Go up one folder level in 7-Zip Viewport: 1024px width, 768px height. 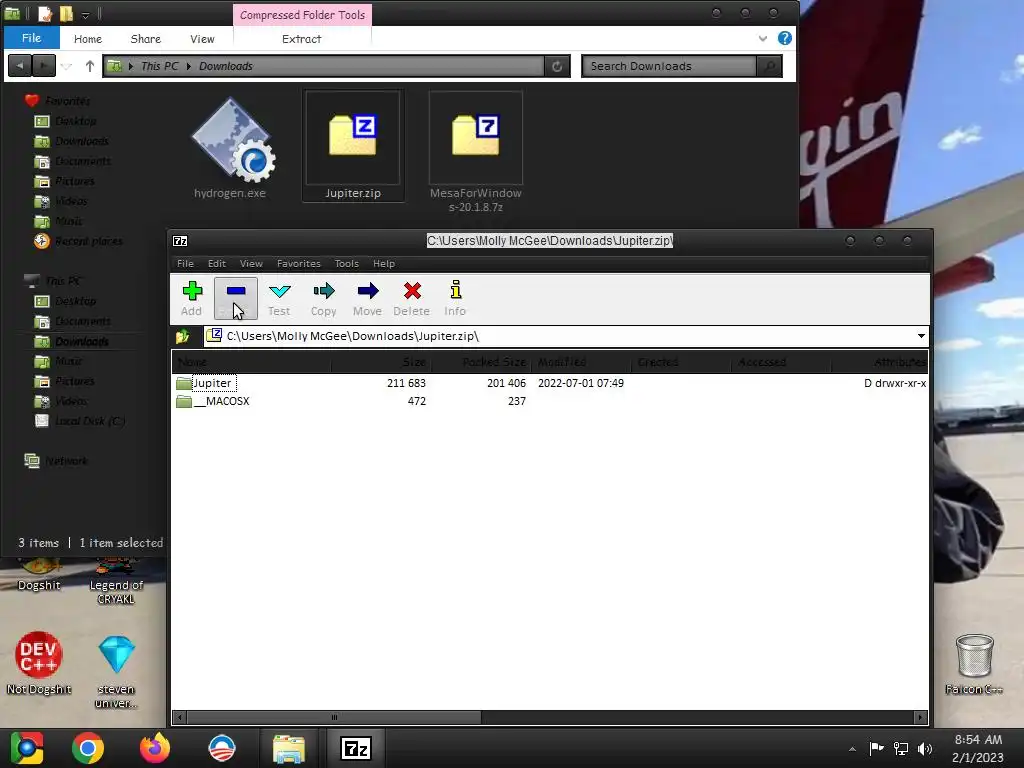183,336
